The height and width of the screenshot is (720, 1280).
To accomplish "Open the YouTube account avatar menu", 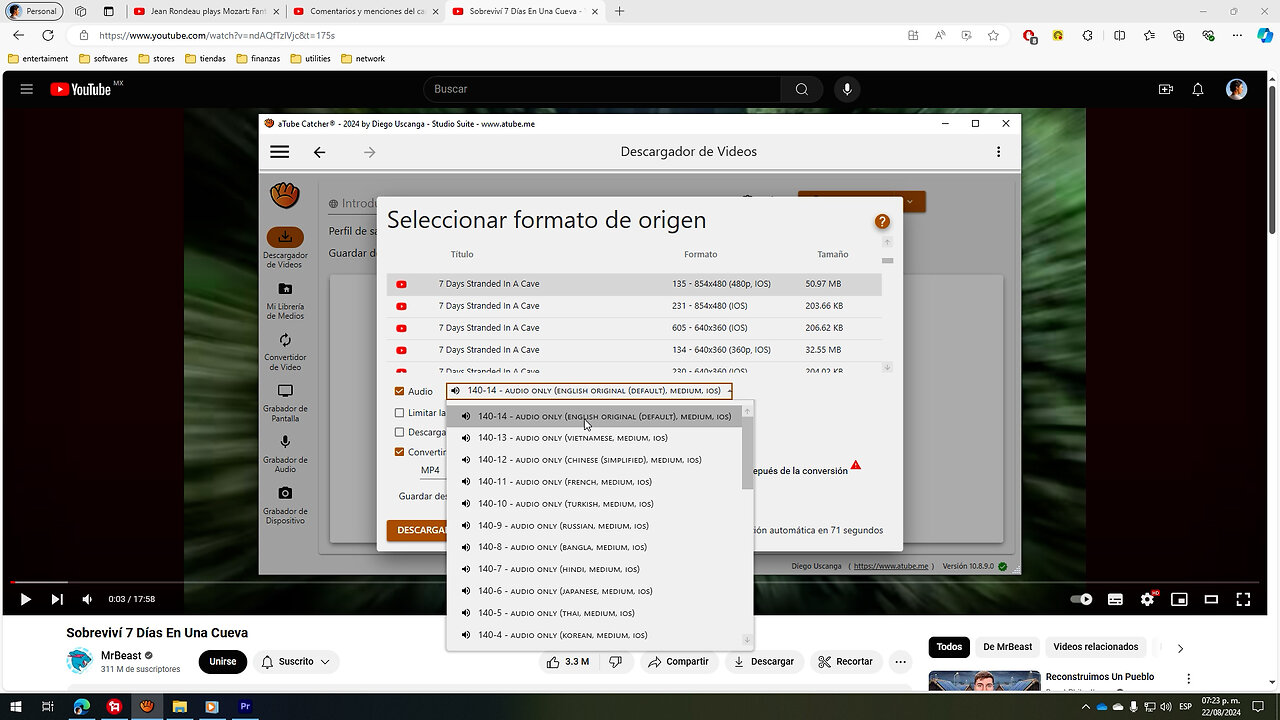I will [x=1237, y=89].
